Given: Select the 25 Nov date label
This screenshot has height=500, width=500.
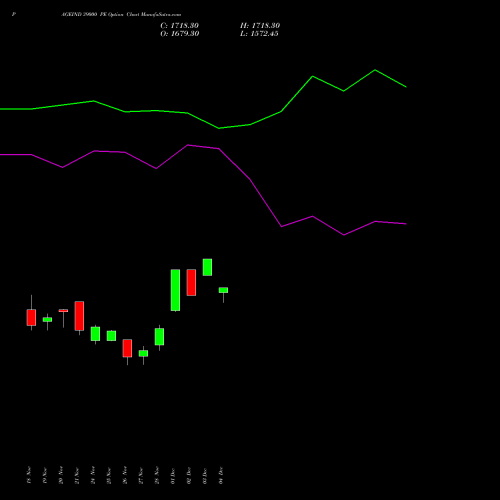Looking at the screenshot, I should tap(109, 475).
